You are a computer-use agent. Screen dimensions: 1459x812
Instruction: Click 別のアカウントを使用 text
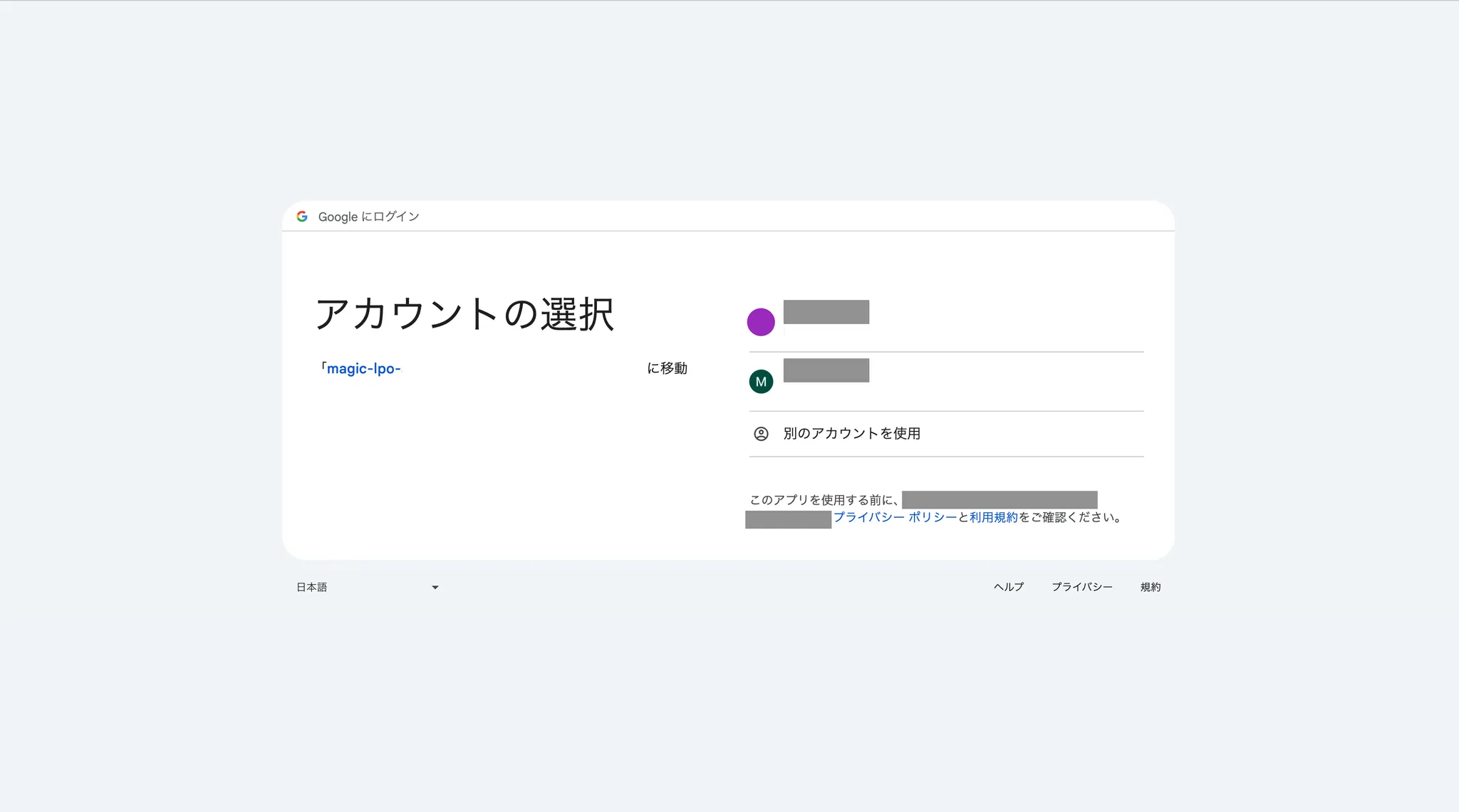851,434
